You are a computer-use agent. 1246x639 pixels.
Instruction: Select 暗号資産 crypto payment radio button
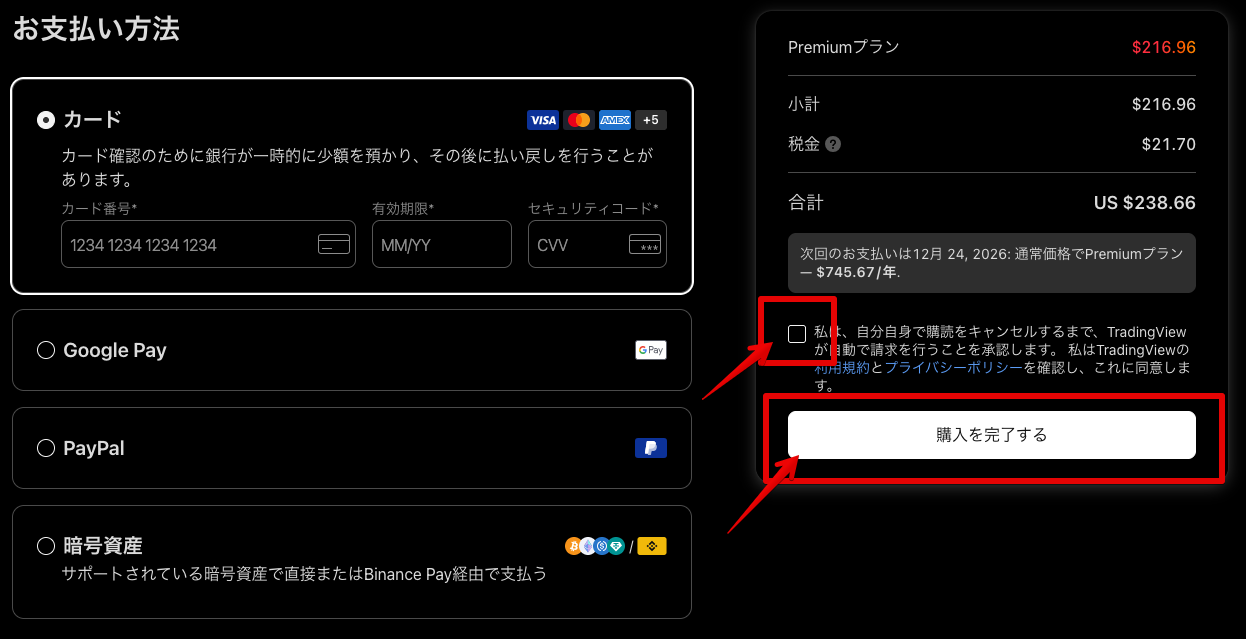[46, 546]
